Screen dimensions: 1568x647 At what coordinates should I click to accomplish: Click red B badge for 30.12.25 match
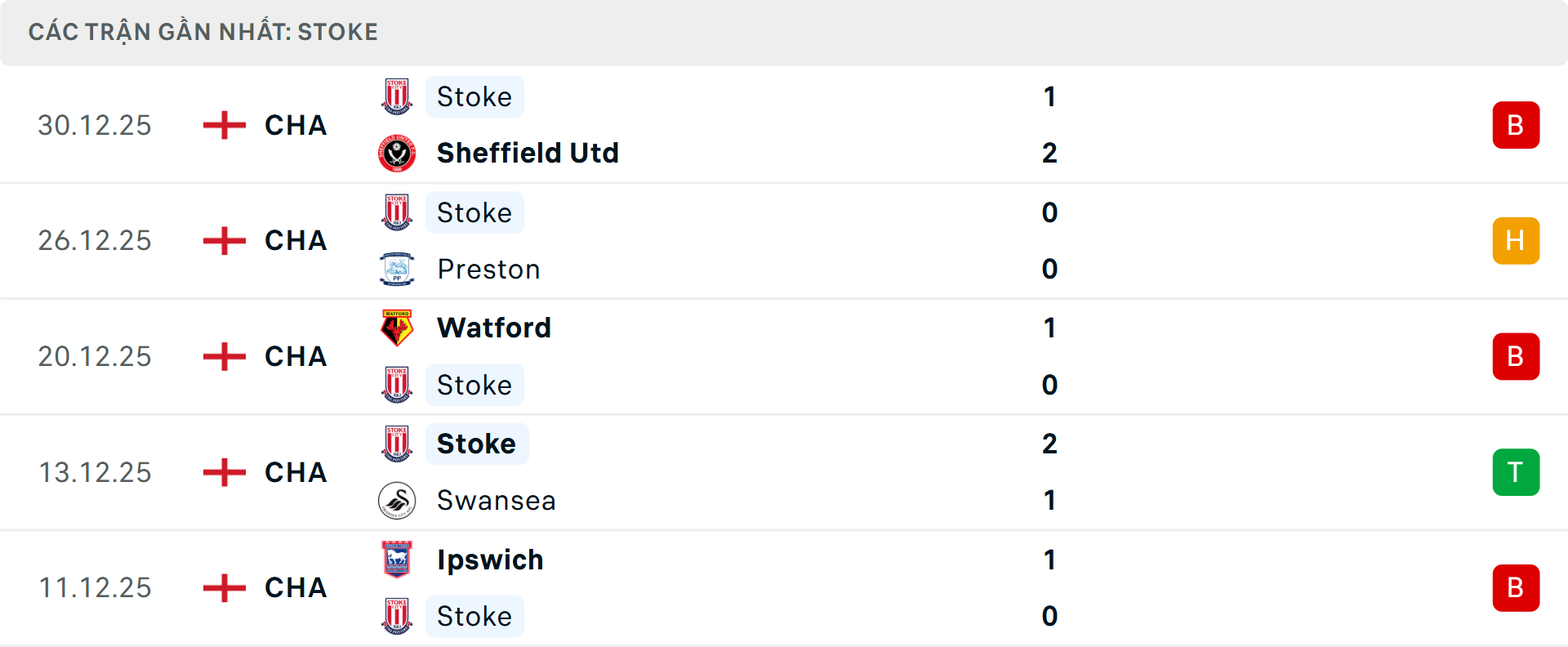(1516, 125)
